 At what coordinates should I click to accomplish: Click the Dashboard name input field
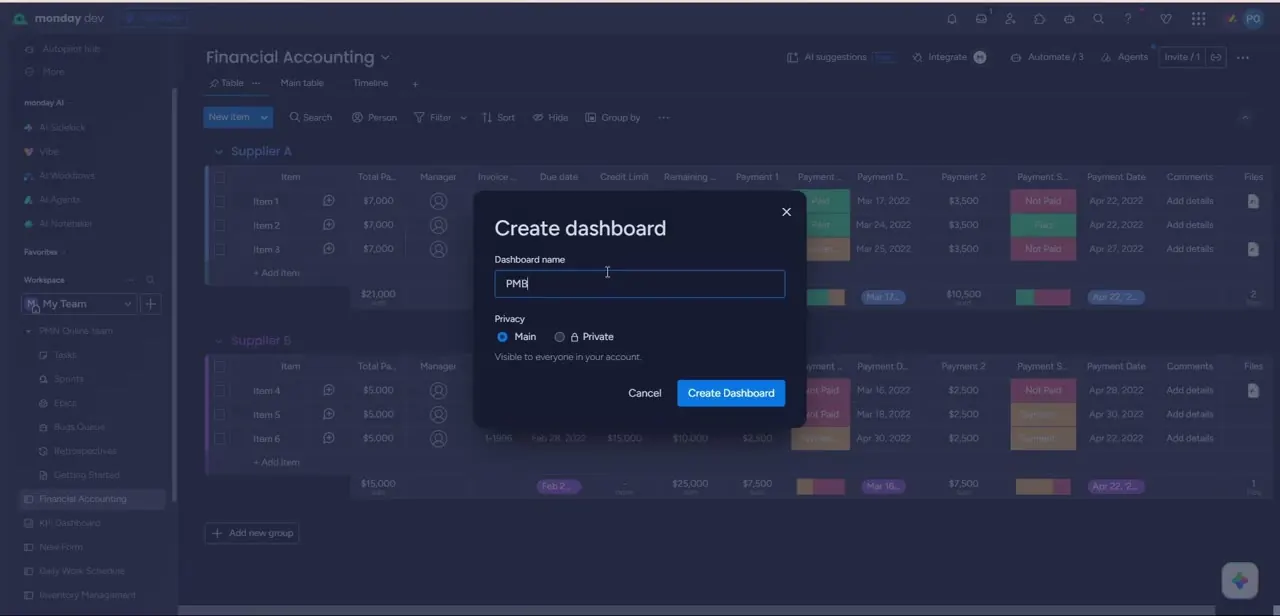coord(640,284)
